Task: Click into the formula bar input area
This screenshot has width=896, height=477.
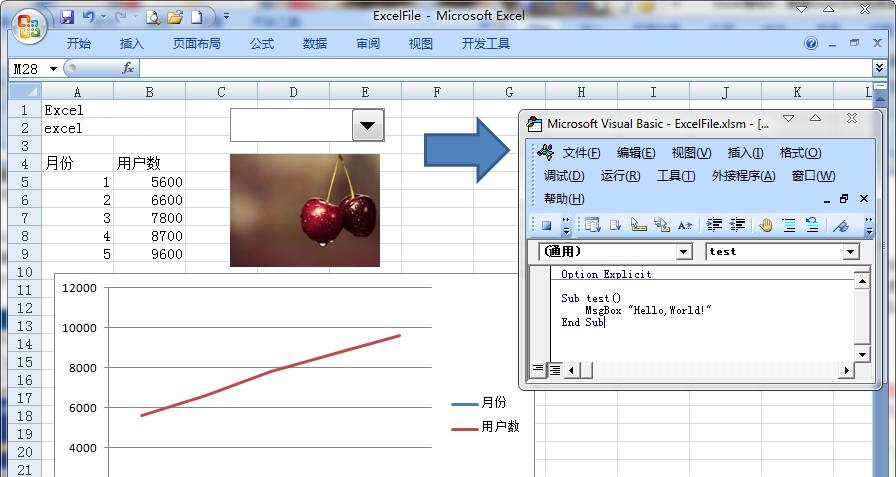Action: (x=506, y=69)
